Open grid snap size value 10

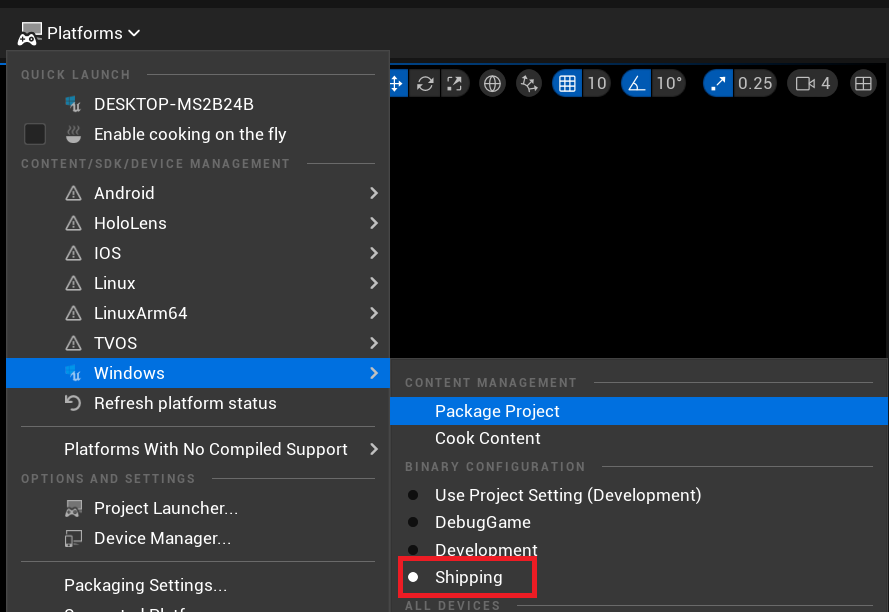[597, 83]
